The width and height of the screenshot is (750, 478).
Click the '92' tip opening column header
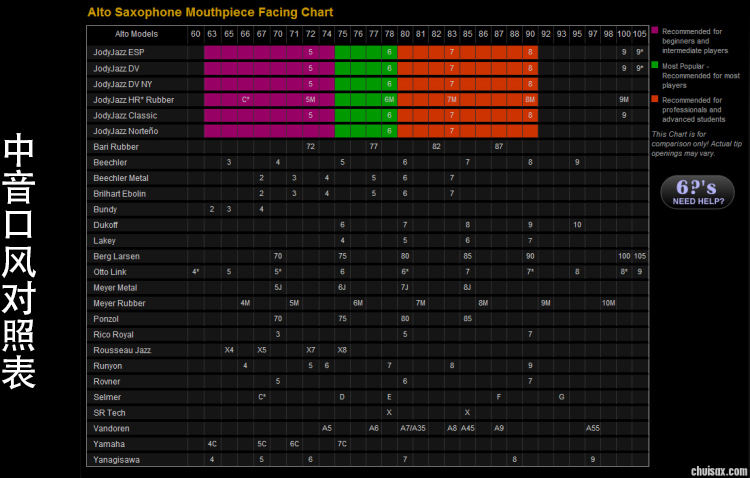pos(546,34)
